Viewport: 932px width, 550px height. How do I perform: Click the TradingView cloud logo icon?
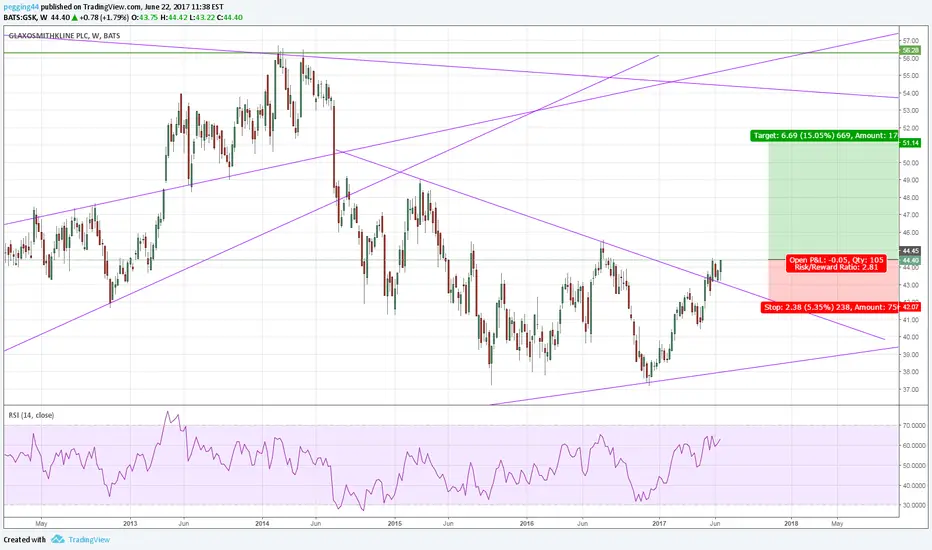click(x=58, y=539)
